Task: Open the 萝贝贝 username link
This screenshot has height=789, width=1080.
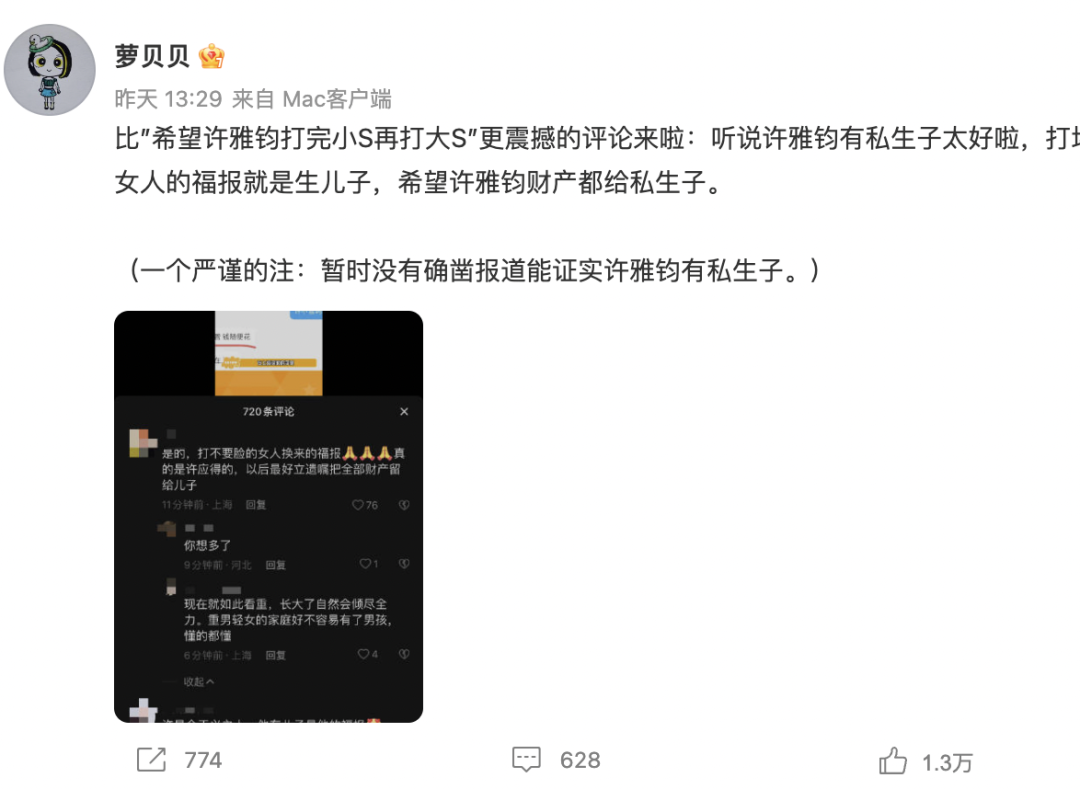Action: (152, 56)
